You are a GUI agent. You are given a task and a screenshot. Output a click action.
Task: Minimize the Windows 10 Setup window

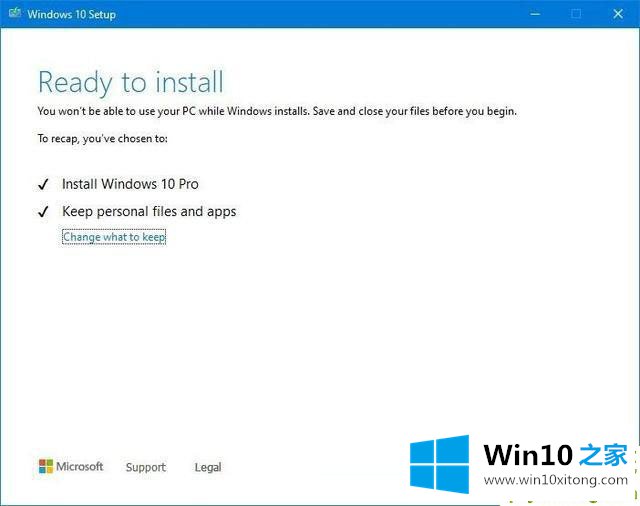pos(535,14)
